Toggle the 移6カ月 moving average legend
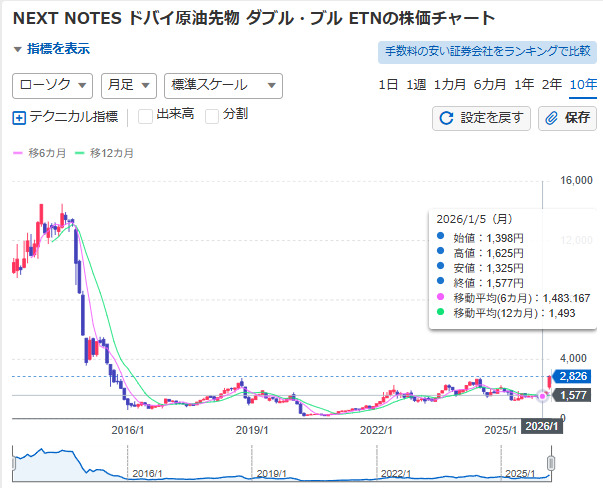 pyautogui.click(x=39, y=153)
